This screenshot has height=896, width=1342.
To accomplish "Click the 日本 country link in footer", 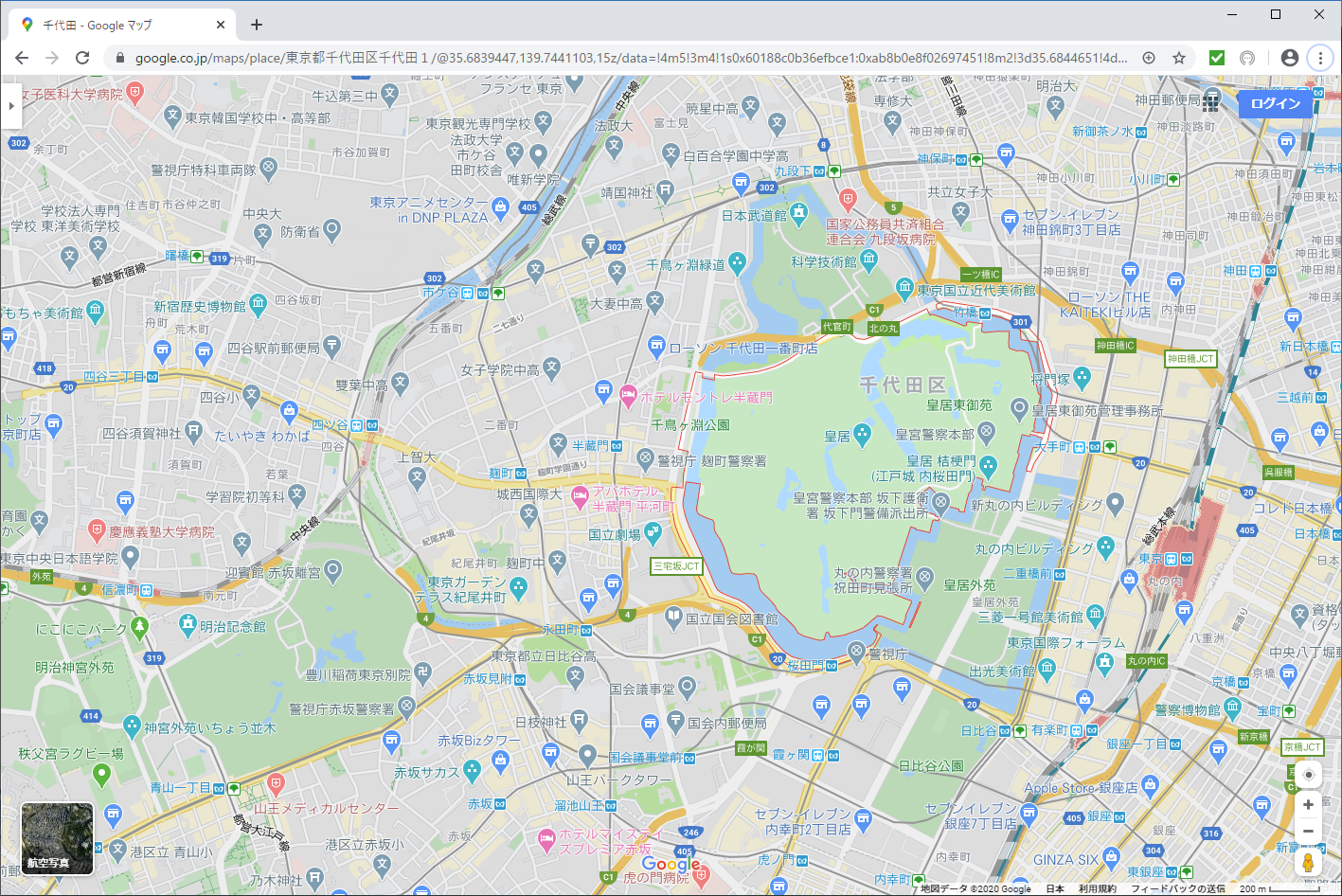I will [1054, 889].
